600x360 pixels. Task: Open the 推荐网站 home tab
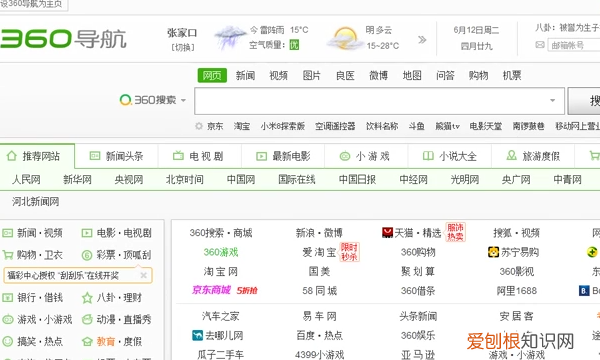(37, 156)
